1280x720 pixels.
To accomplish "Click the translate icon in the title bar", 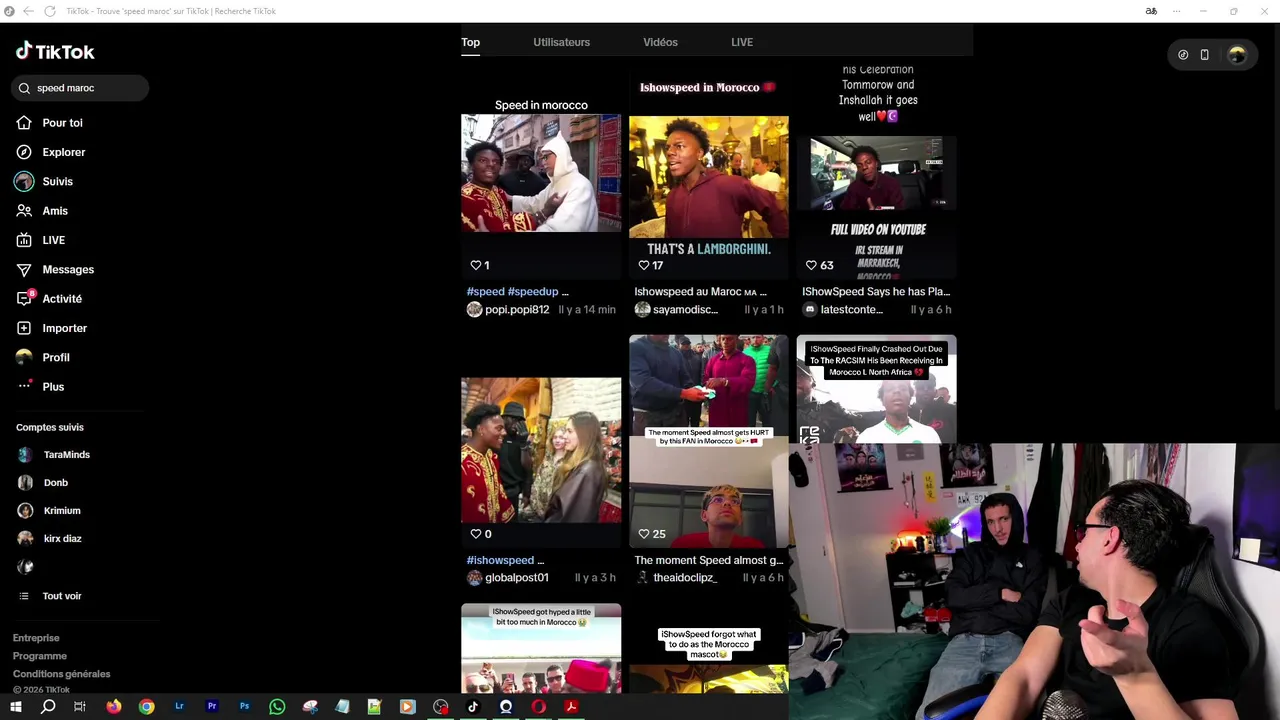I will [1151, 11].
